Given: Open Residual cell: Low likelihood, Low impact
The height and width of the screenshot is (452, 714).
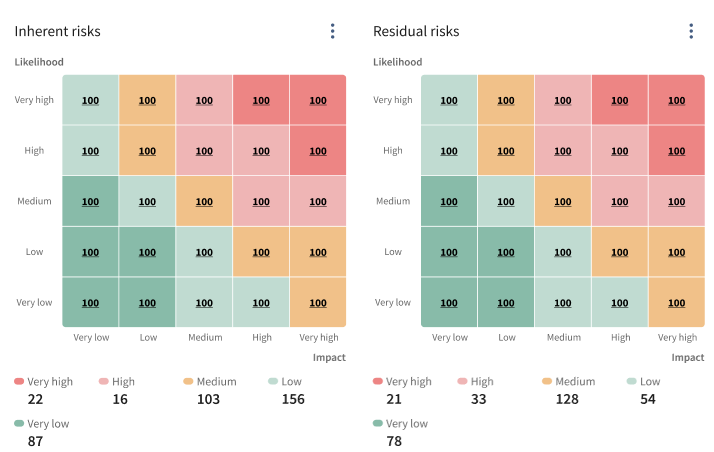Looking at the screenshot, I should point(506,252).
